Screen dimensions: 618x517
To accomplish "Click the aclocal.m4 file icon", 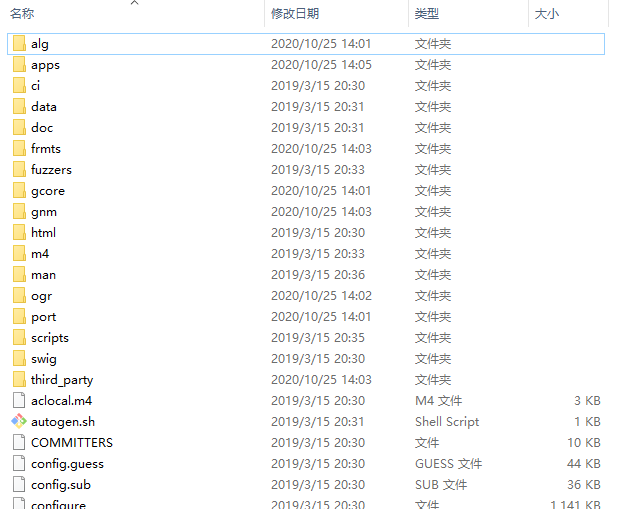I will coord(19,401).
